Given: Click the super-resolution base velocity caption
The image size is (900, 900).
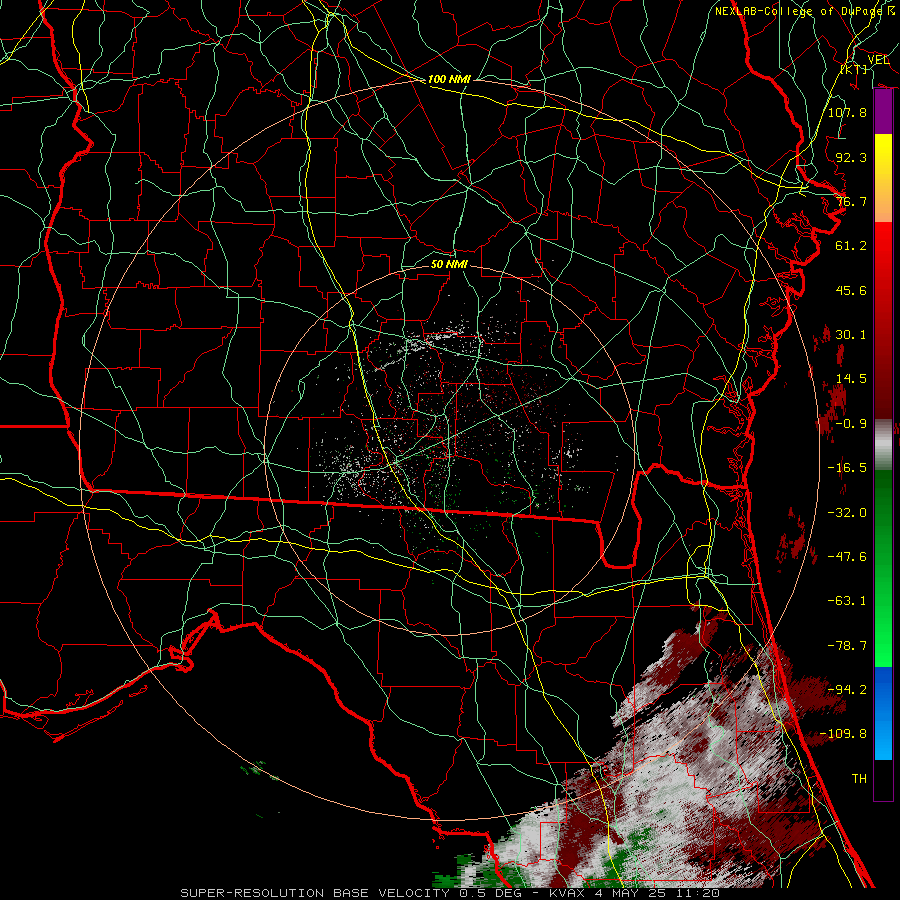Looking at the screenshot, I should click(450, 893).
